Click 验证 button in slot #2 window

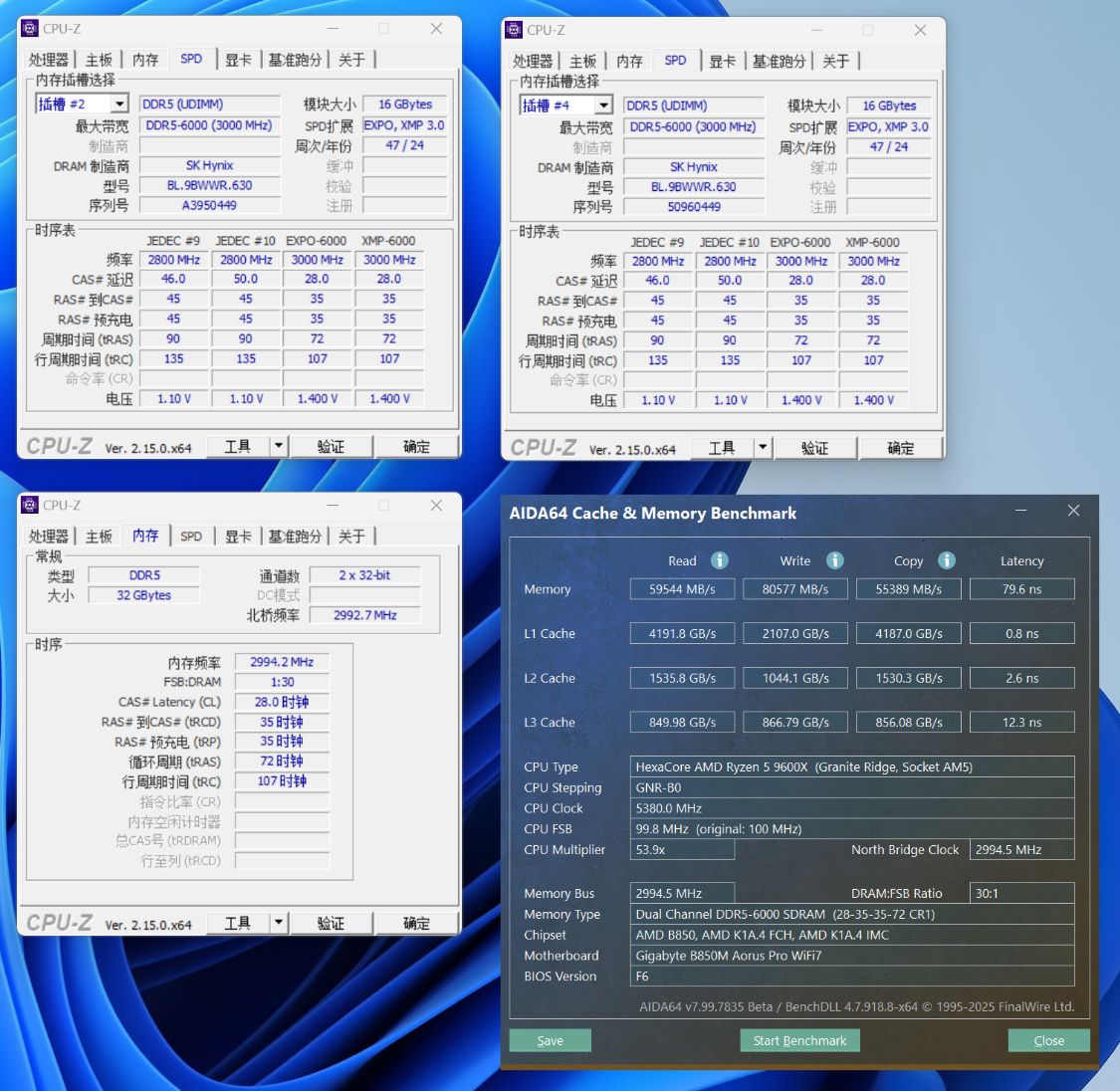(x=331, y=446)
